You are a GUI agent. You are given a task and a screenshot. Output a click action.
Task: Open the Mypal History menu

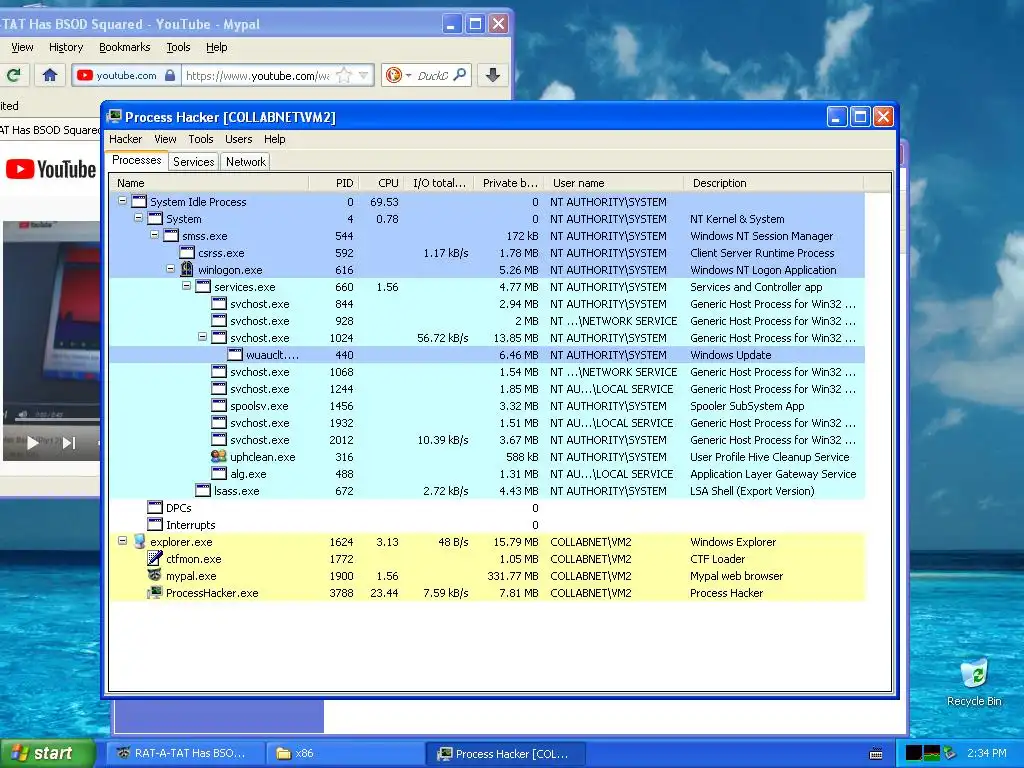[66, 47]
